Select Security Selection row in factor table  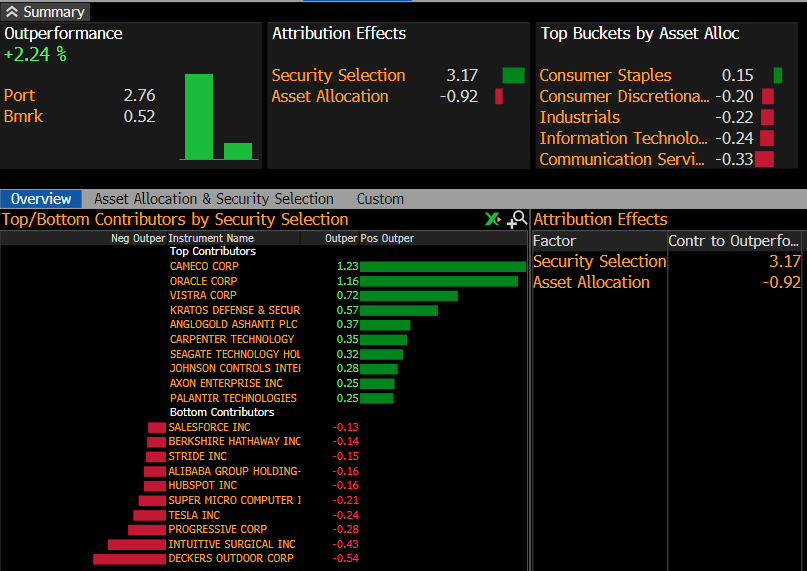pyautogui.click(x=599, y=261)
